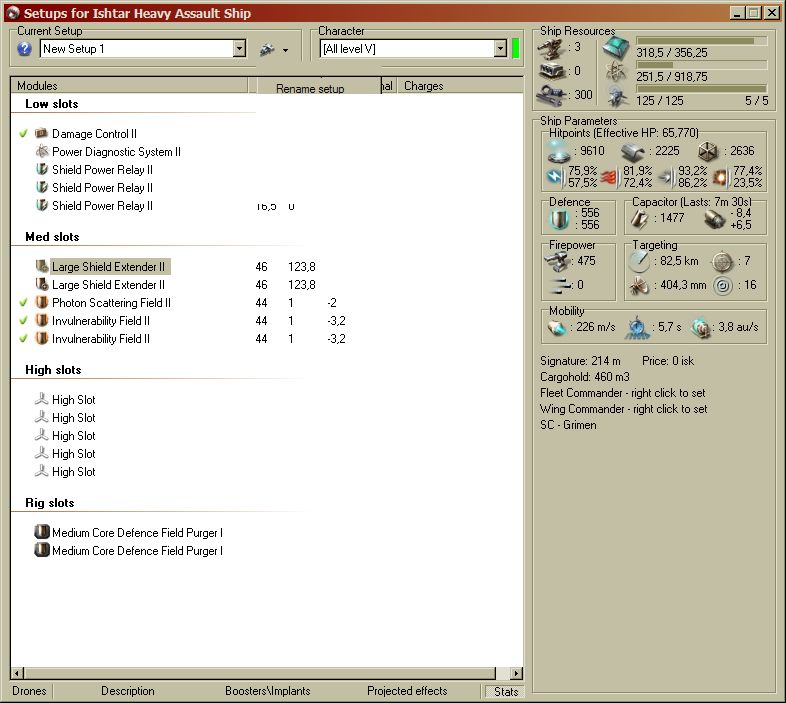The height and width of the screenshot is (703, 786).
Task: Open the setup tools dropdown arrow
Action: 285,50
